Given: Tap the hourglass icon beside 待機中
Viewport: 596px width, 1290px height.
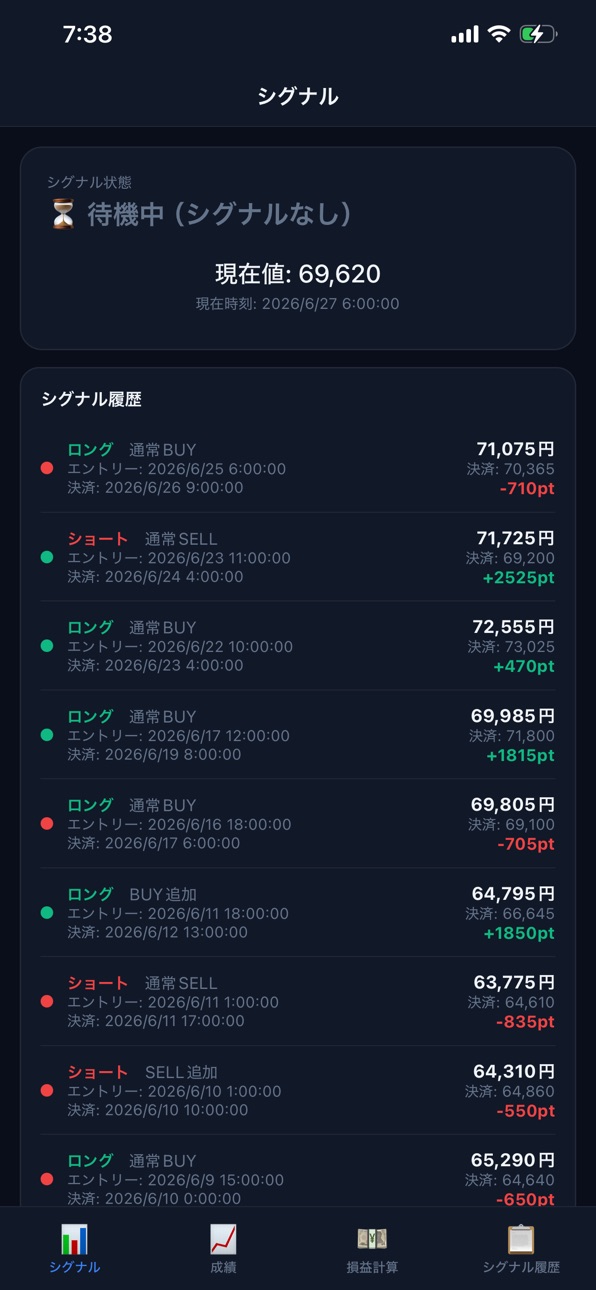Looking at the screenshot, I should coord(63,214).
